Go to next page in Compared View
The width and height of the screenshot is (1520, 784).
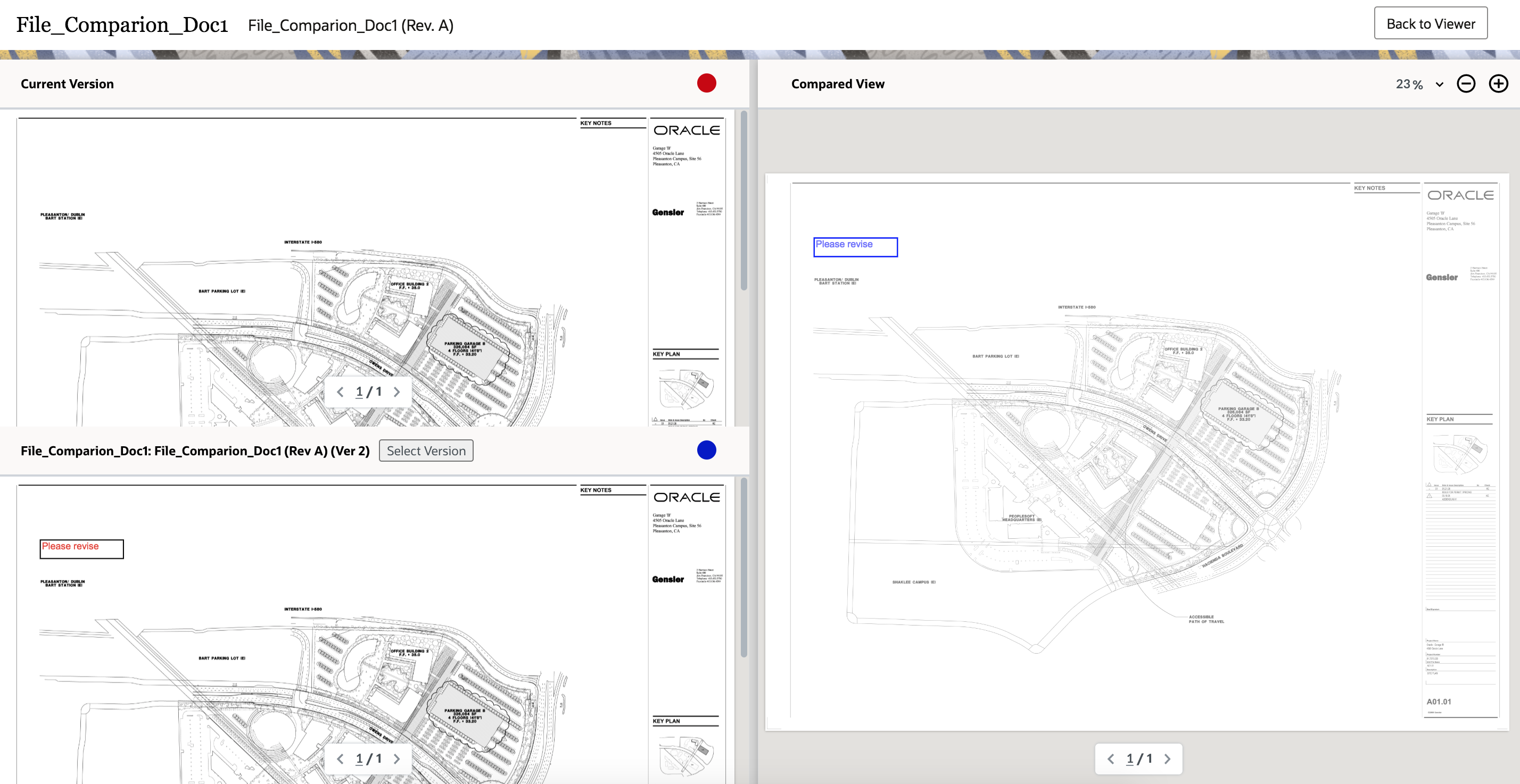coord(1167,758)
